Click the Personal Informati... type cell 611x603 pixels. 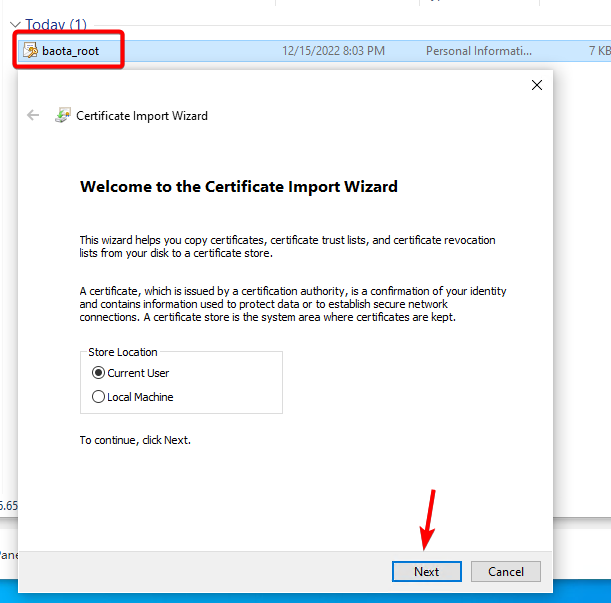[x=479, y=51]
